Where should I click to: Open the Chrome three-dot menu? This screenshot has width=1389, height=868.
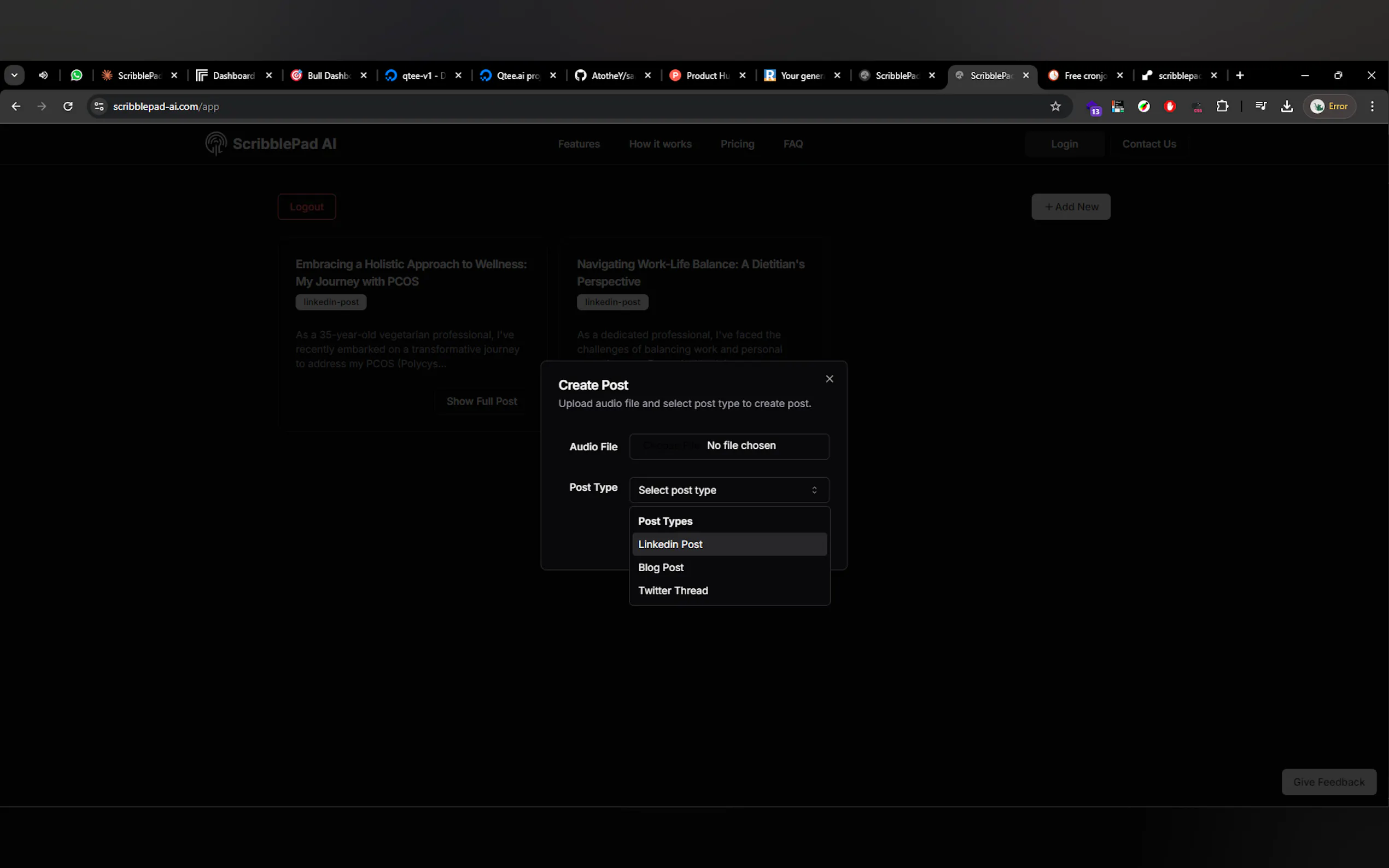(1372, 106)
